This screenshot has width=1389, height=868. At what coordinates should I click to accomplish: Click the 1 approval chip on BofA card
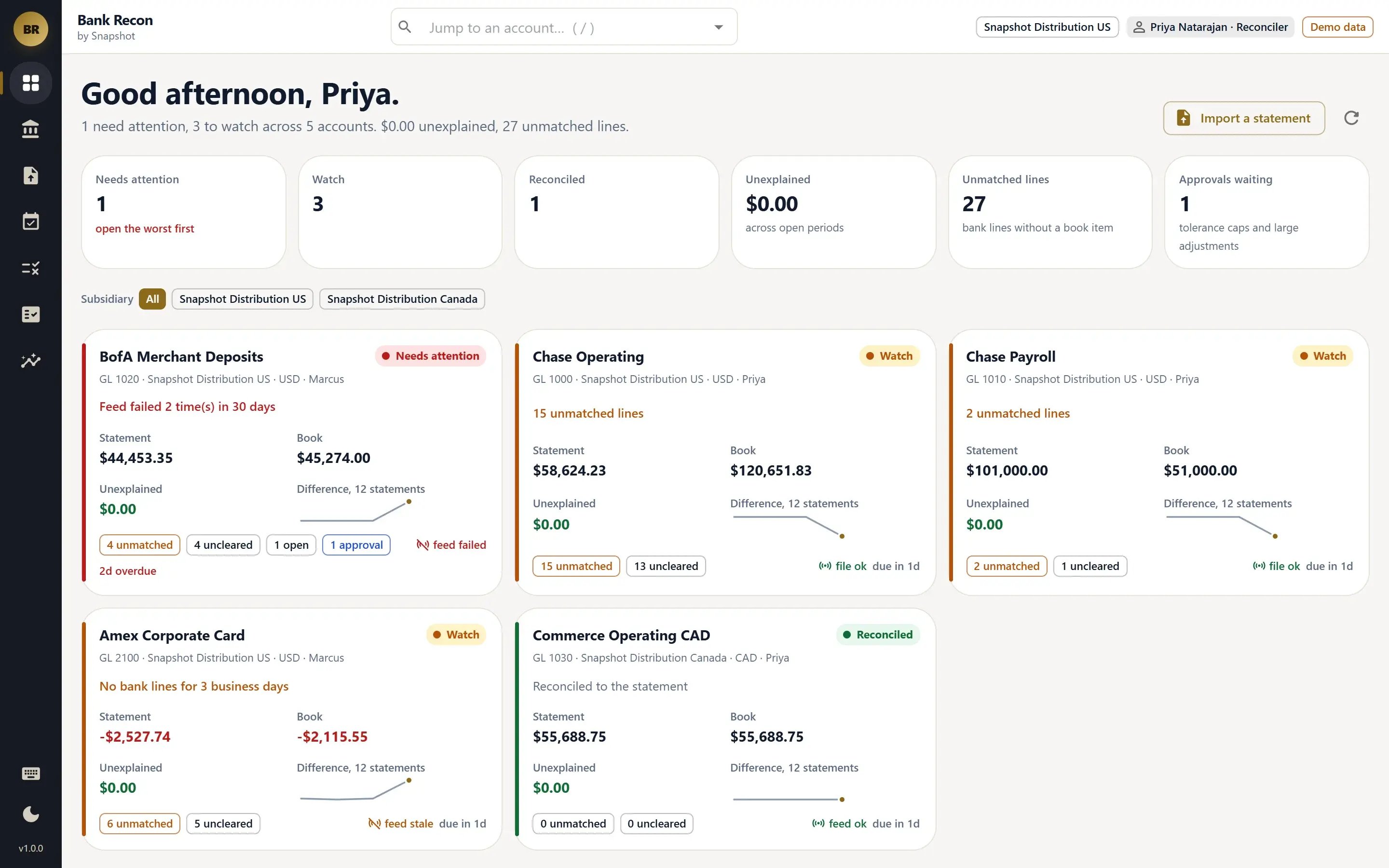pos(356,545)
